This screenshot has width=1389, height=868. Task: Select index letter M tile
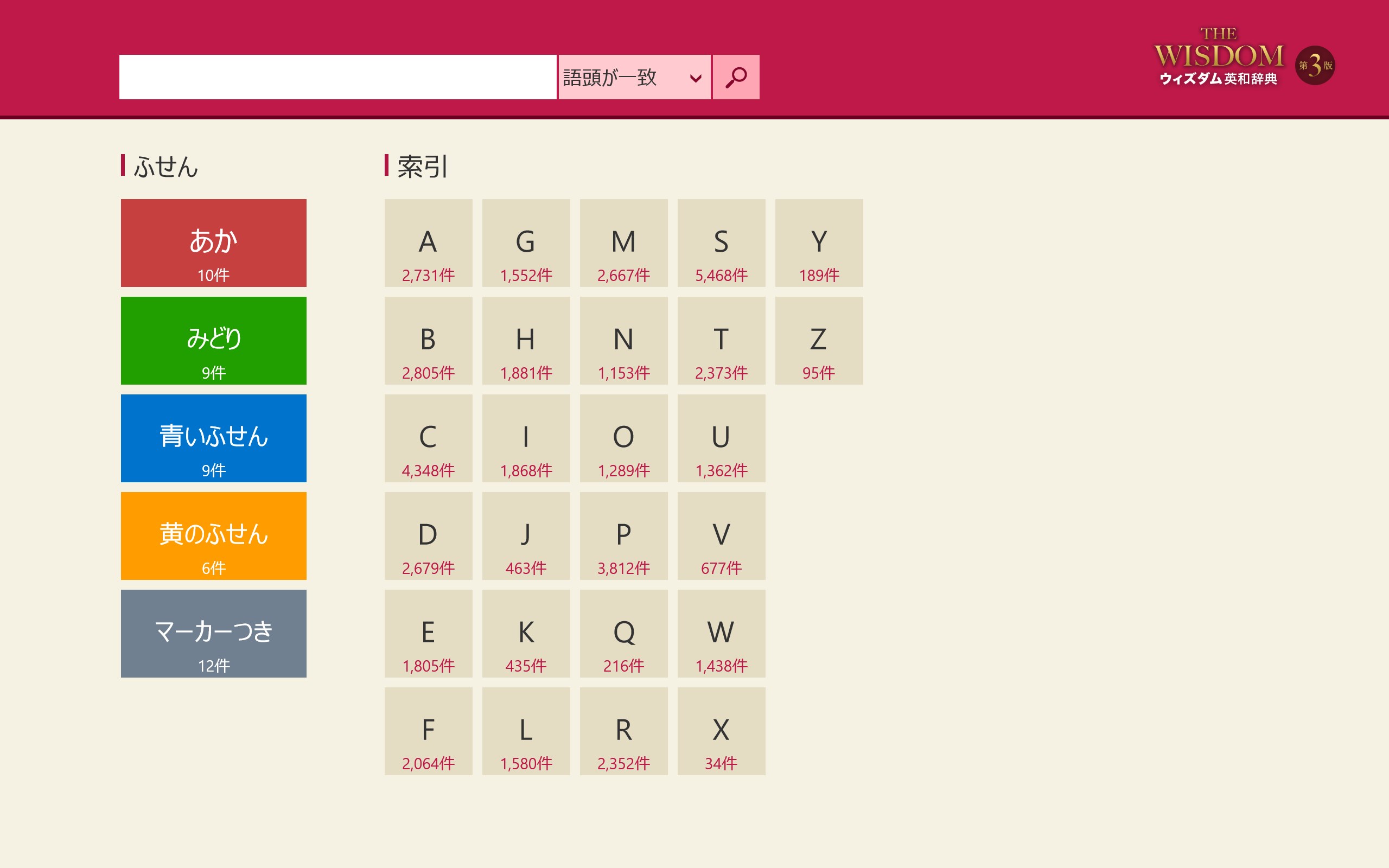pos(623,243)
